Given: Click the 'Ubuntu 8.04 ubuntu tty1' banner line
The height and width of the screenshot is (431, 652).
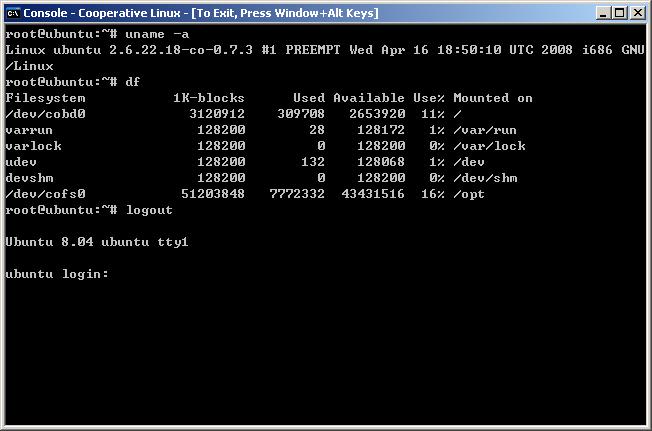Looking at the screenshot, I should click(x=97, y=242).
